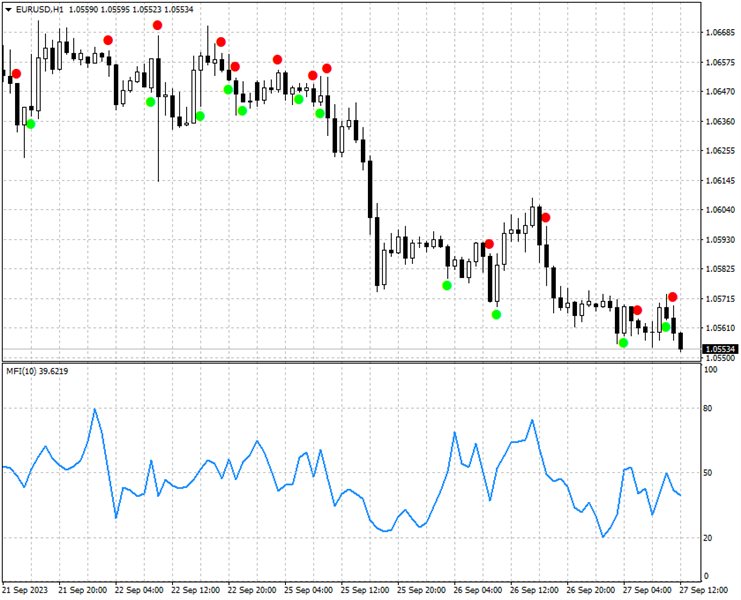The height and width of the screenshot is (600, 741).
Task: Click the 1.06255 price axis label
Action: coord(720,151)
